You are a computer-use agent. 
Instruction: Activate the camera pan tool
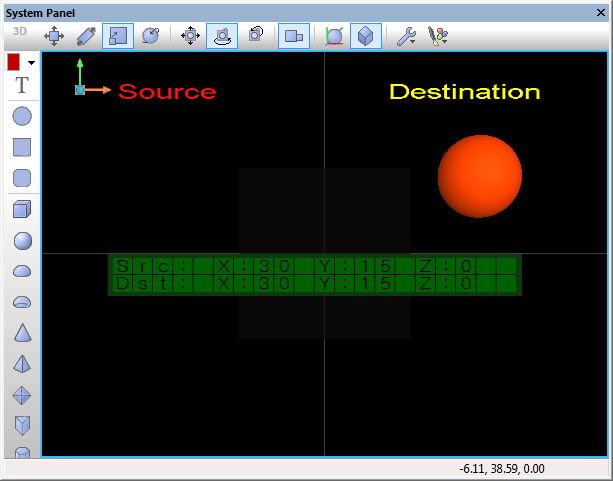[190, 36]
